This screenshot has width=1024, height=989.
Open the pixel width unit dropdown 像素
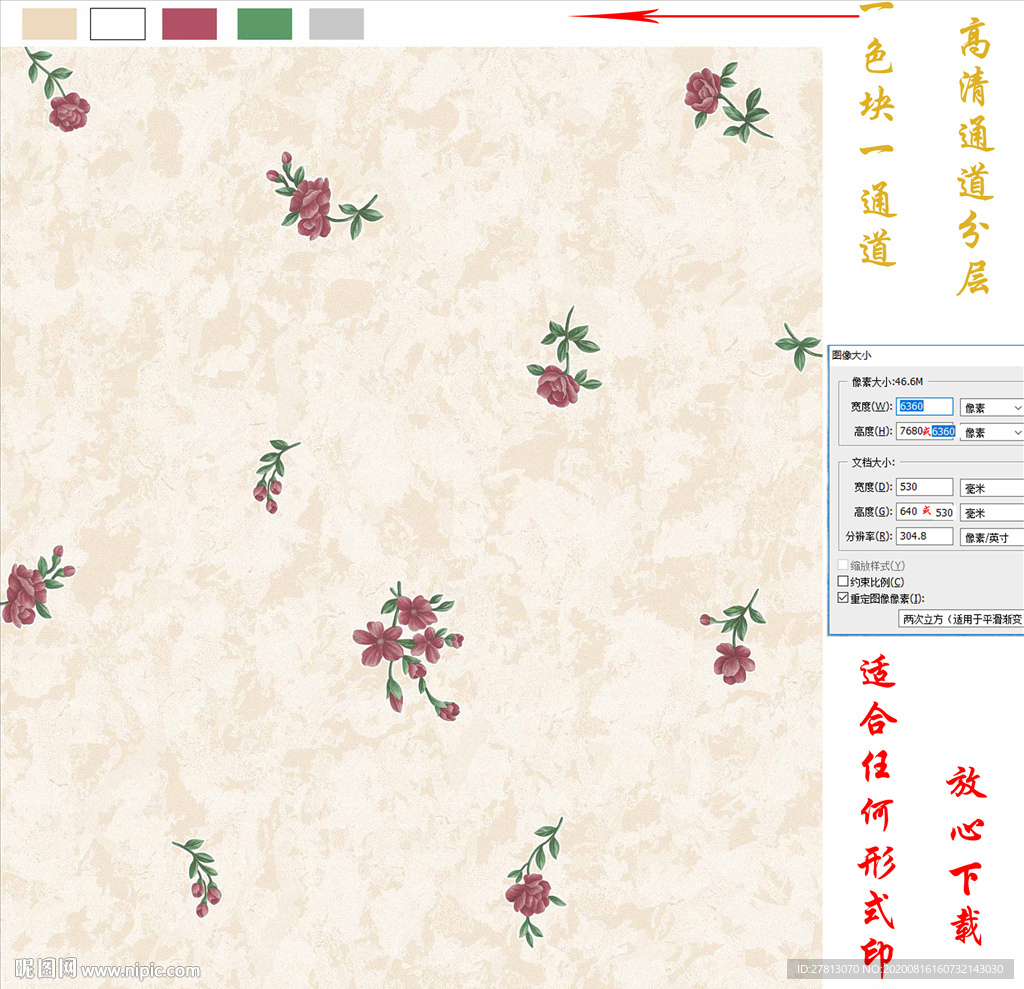pos(991,408)
